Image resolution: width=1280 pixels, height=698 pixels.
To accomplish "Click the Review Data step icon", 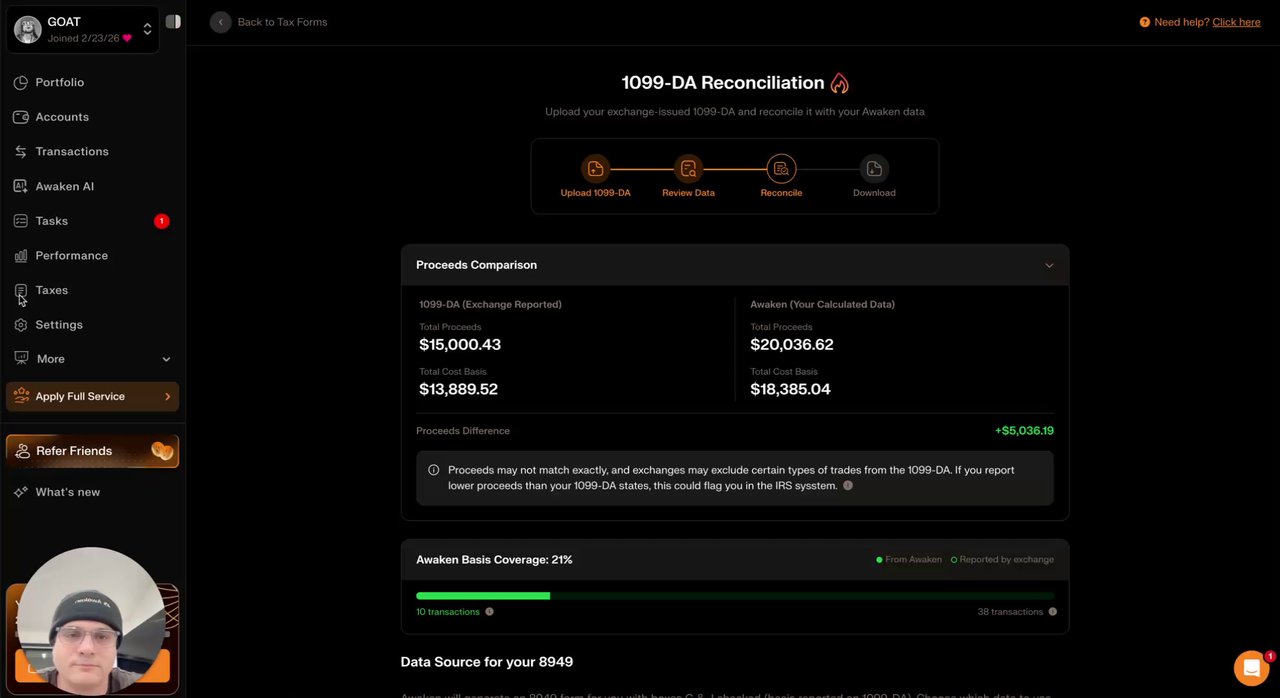I will [x=688, y=169].
